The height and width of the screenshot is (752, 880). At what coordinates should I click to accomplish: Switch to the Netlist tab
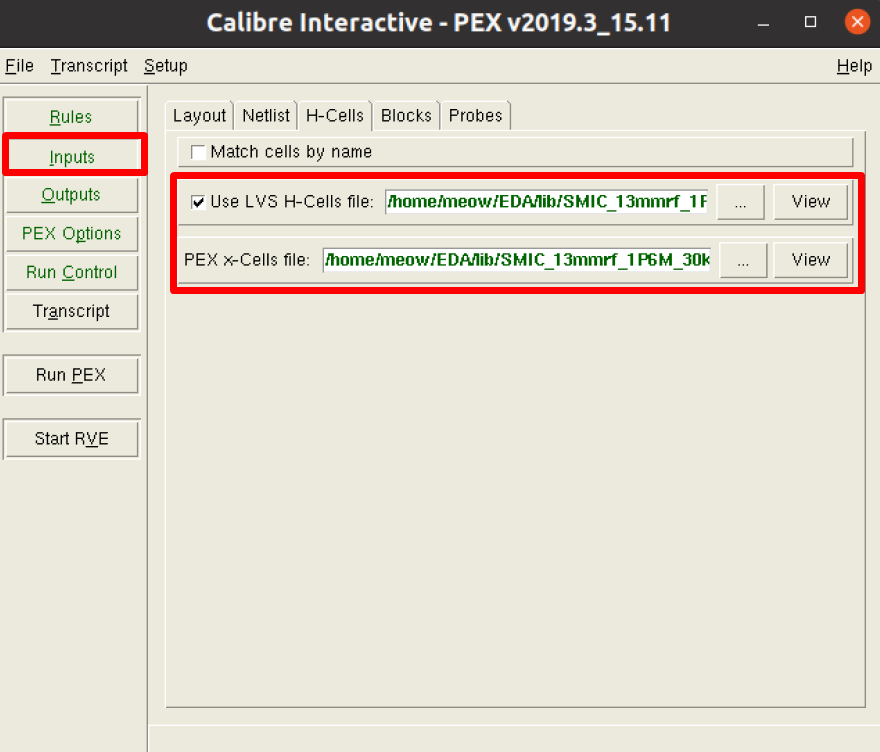(x=266, y=116)
